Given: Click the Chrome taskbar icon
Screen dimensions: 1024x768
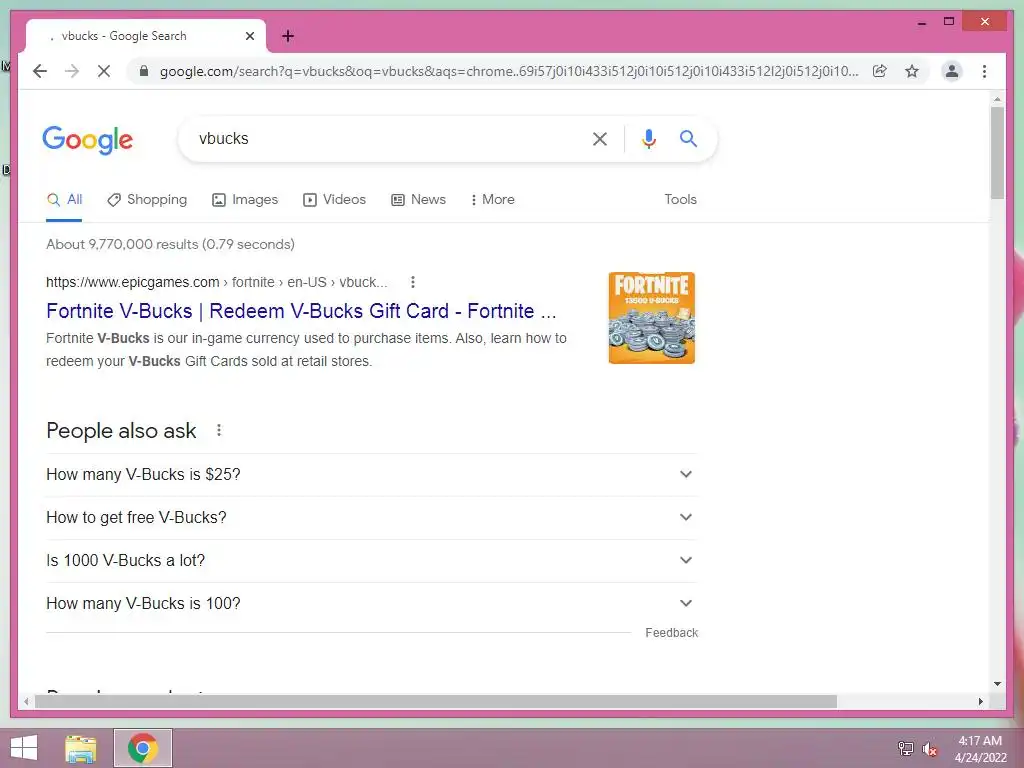Looking at the screenshot, I should pyautogui.click(x=143, y=748).
